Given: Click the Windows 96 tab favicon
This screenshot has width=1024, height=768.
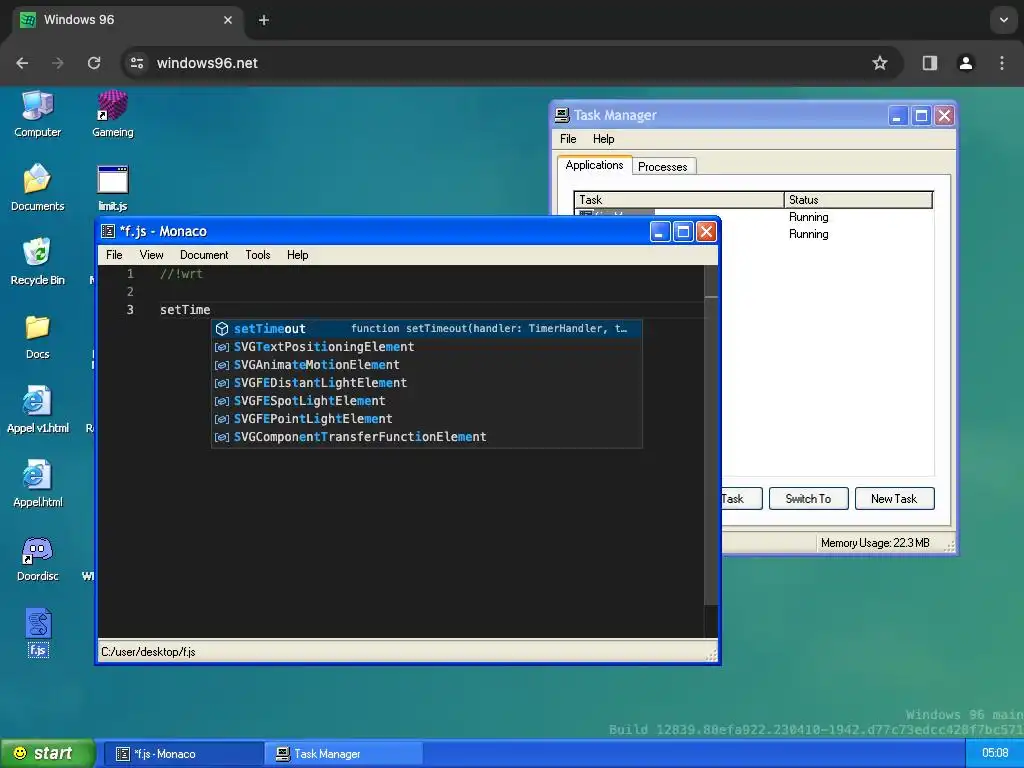Looking at the screenshot, I should pos(27,20).
